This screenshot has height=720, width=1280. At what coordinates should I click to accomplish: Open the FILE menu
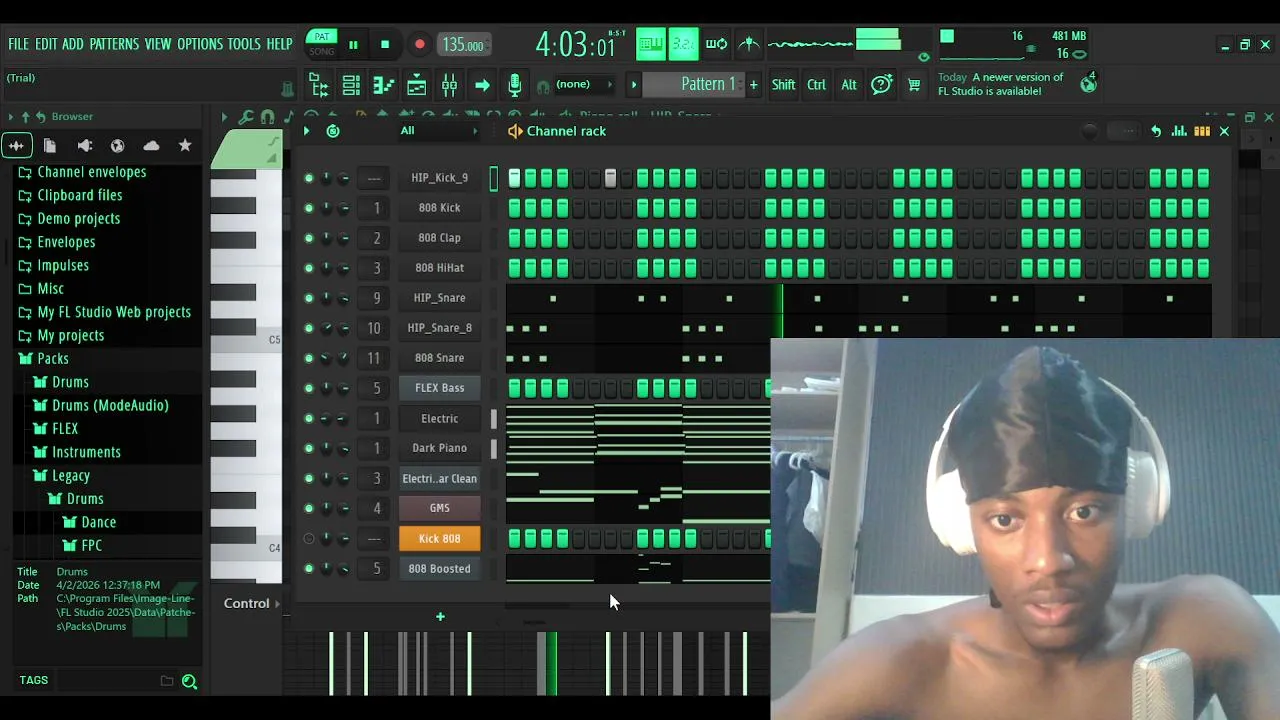pos(19,44)
